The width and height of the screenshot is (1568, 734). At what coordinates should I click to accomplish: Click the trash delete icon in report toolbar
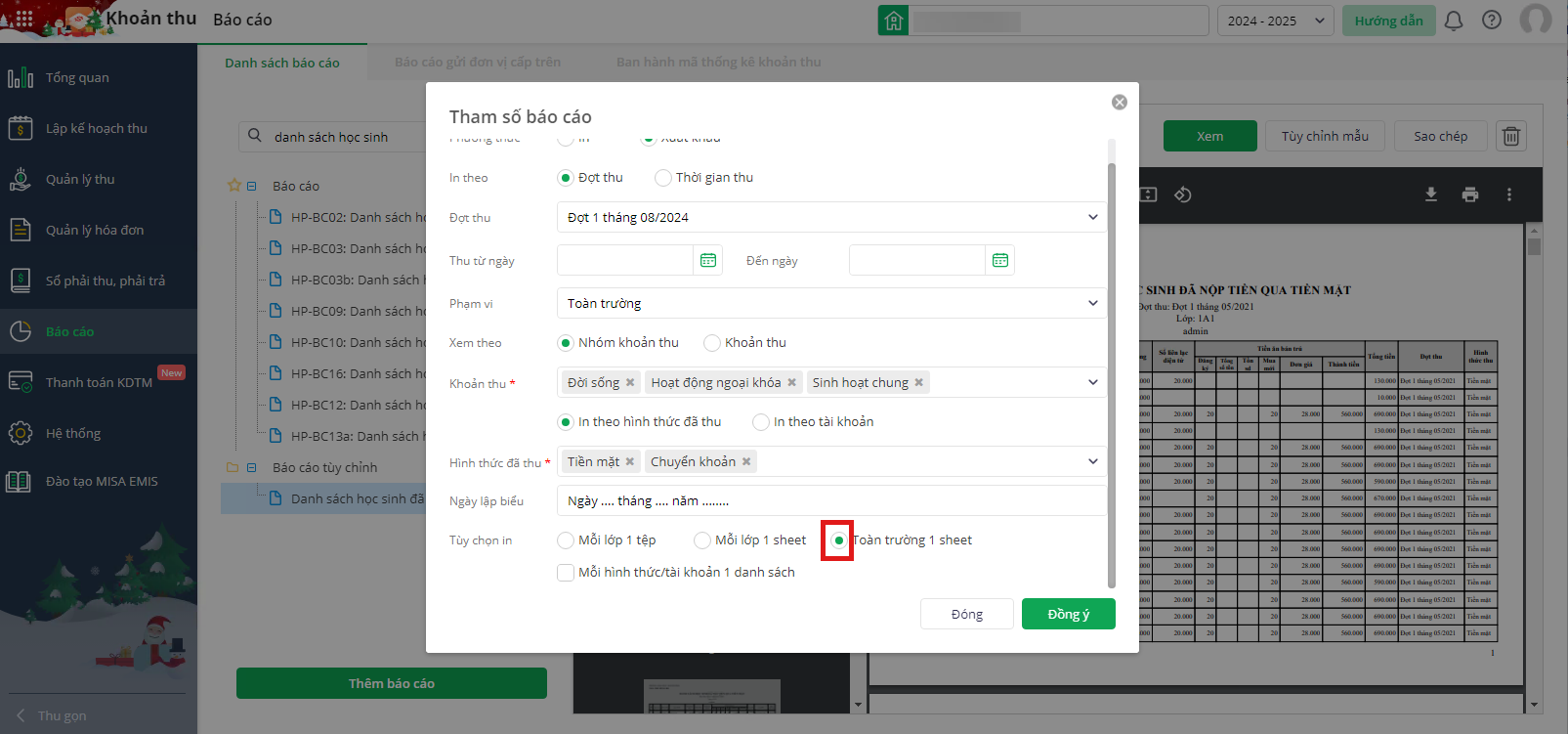[x=1511, y=137]
